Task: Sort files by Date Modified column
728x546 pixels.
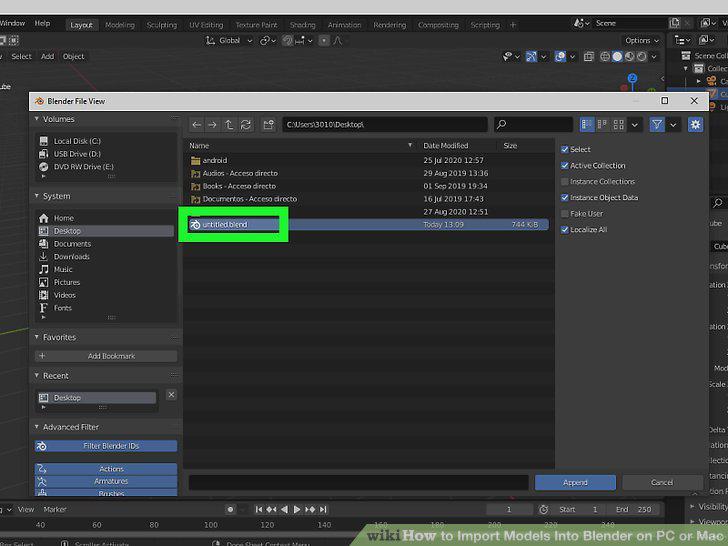Action: coord(446,146)
